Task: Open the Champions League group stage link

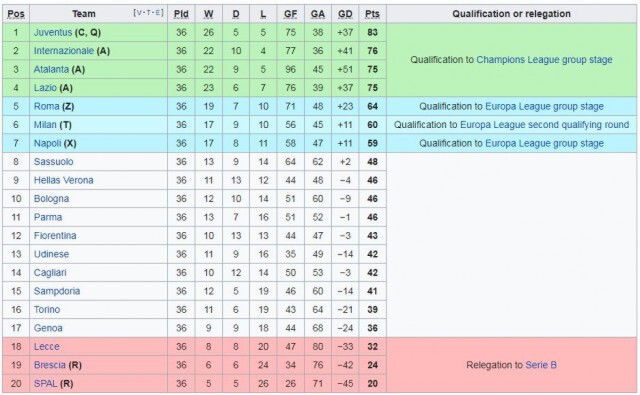Action: coord(544,60)
